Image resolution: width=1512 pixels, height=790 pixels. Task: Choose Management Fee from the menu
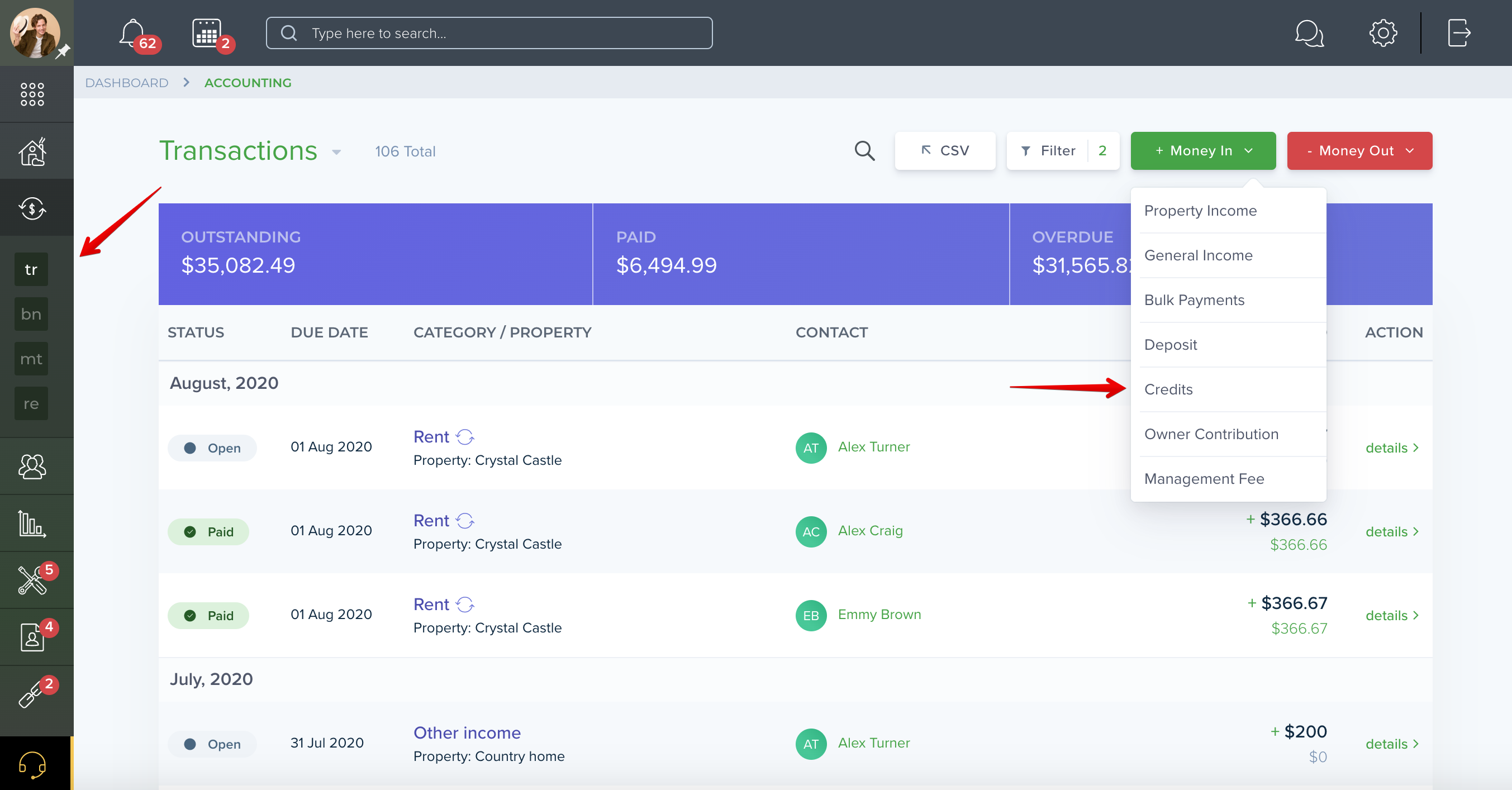point(1228,479)
